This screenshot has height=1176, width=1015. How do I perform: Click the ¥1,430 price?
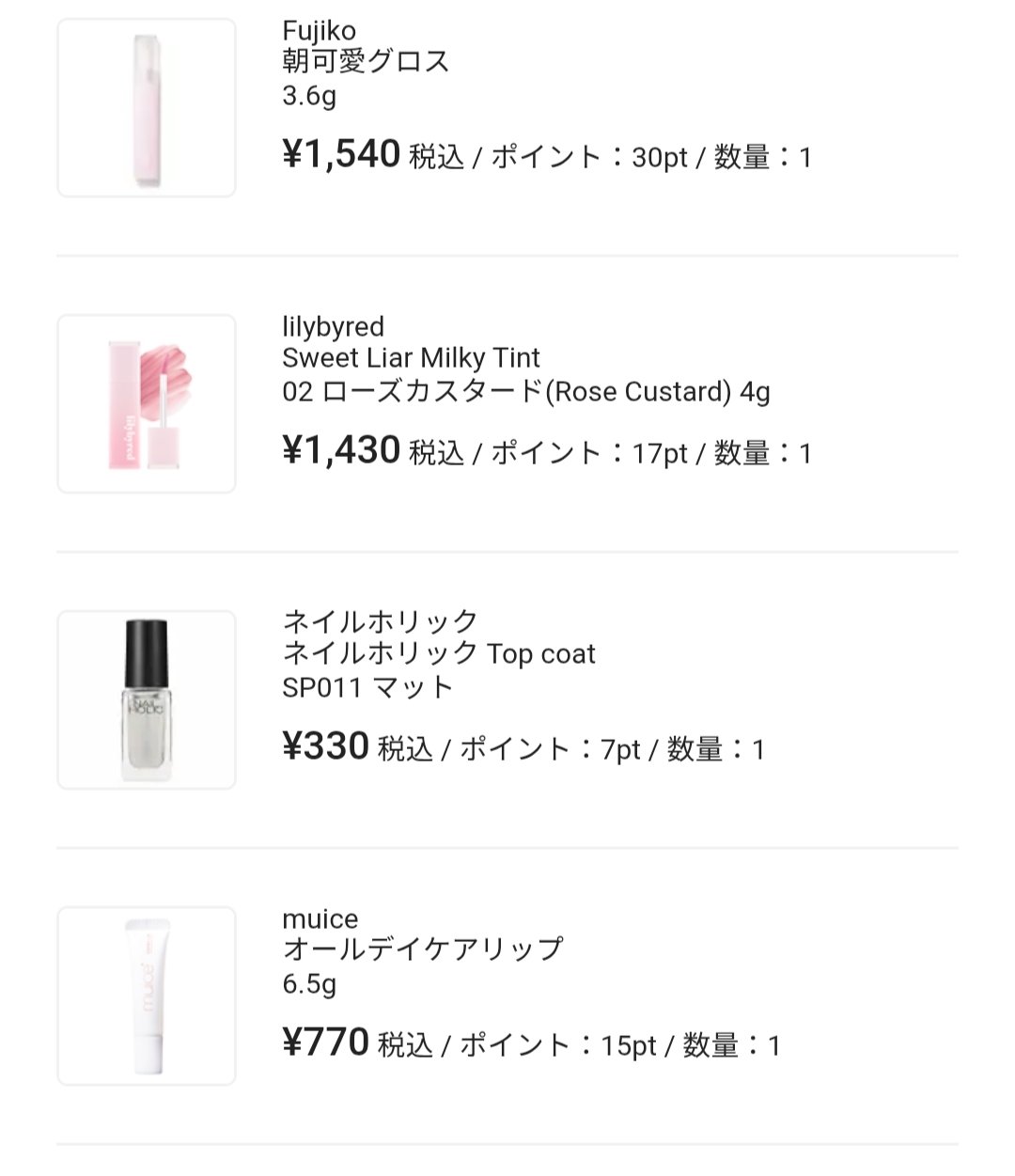pyautogui.click(x=341, y=451)
